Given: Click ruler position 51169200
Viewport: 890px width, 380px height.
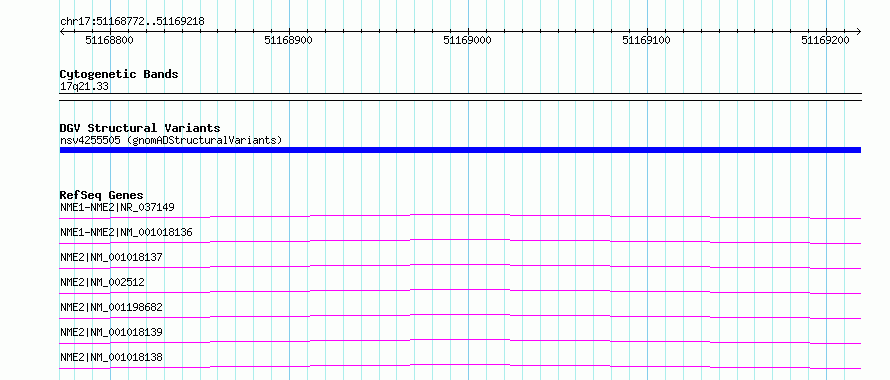Looking at the screenshot, I should pos(825,40).
